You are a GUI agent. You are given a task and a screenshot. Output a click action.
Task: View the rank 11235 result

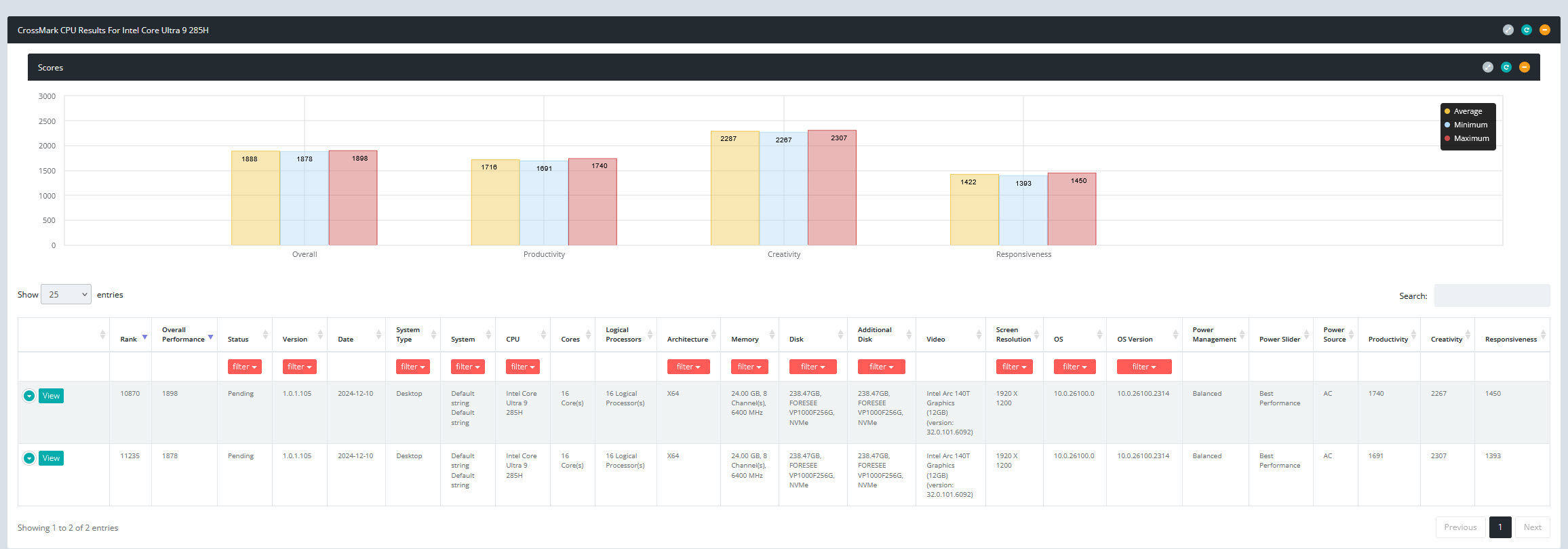(51, 458)
